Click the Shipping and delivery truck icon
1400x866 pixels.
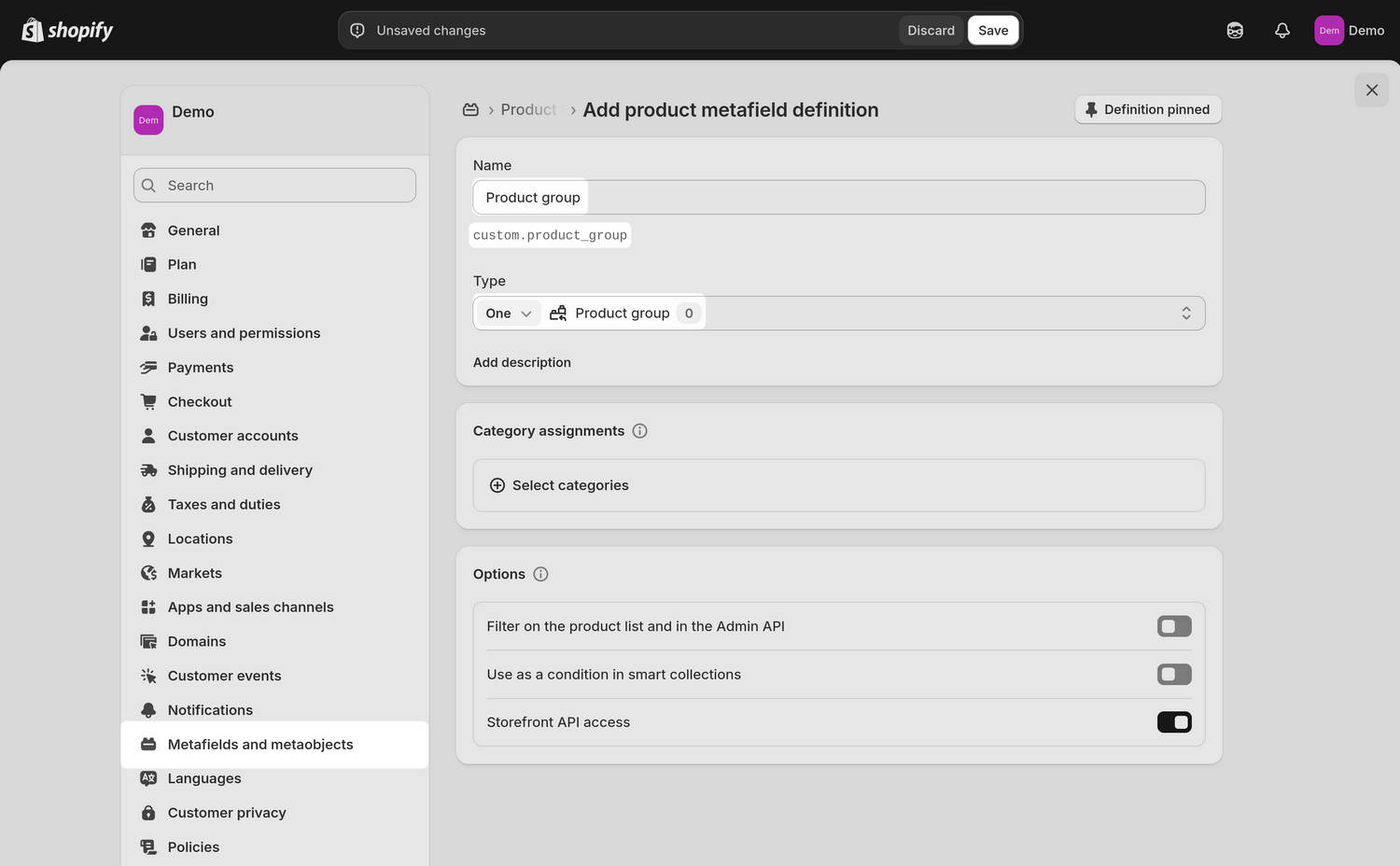pyautogui.click(x=149, y=469)
